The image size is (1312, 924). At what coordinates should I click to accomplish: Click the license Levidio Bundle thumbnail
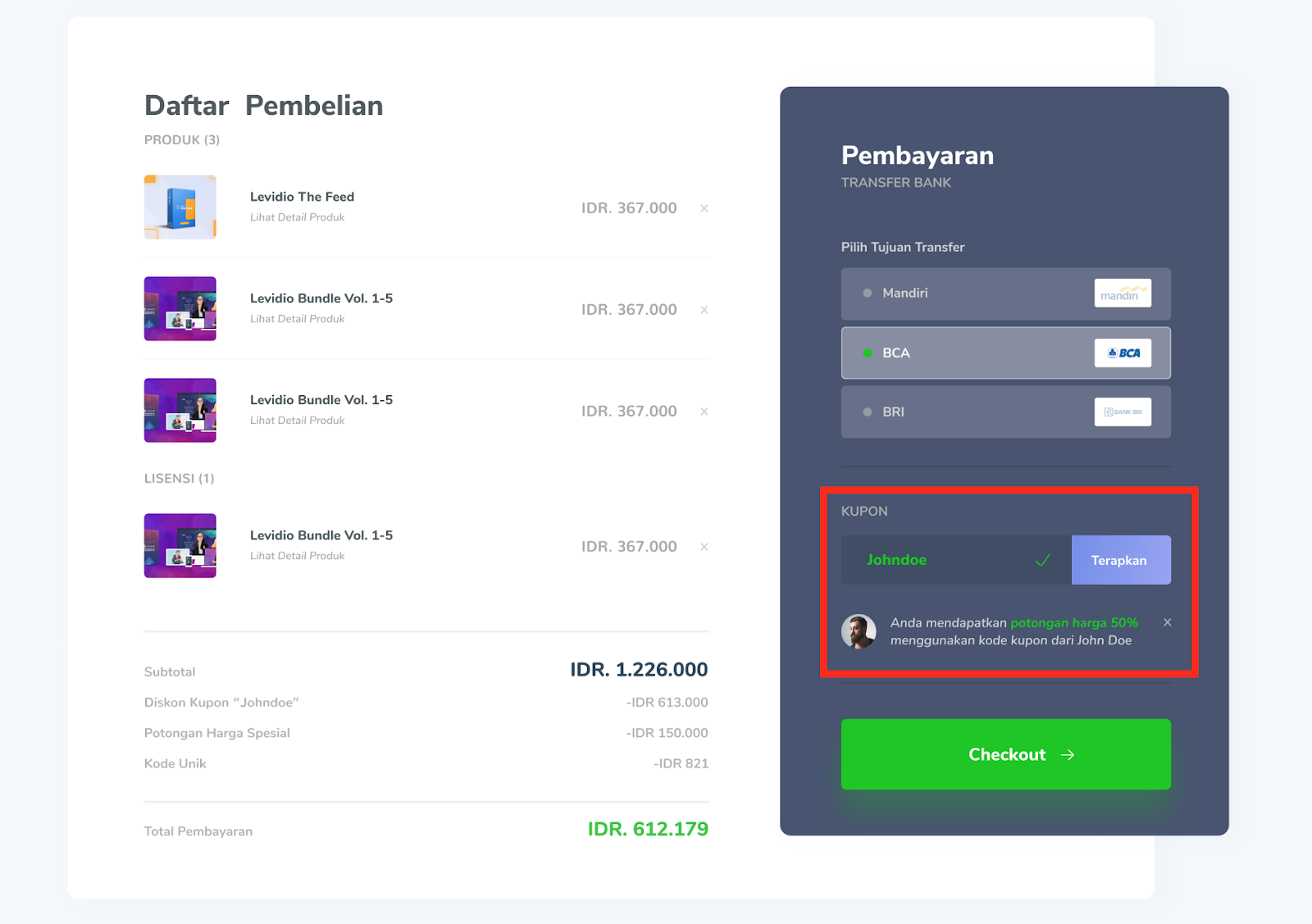[x=180, y=546]
